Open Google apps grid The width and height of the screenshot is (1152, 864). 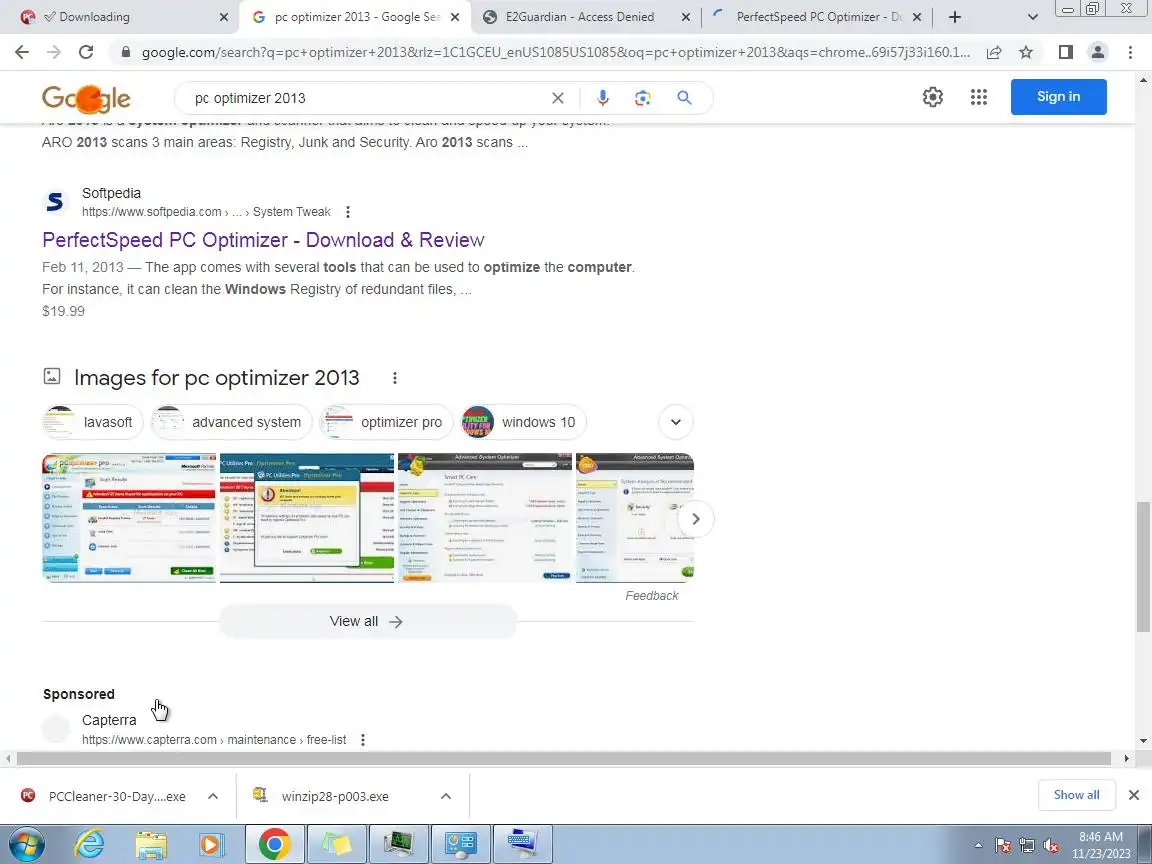click(979, 97)
